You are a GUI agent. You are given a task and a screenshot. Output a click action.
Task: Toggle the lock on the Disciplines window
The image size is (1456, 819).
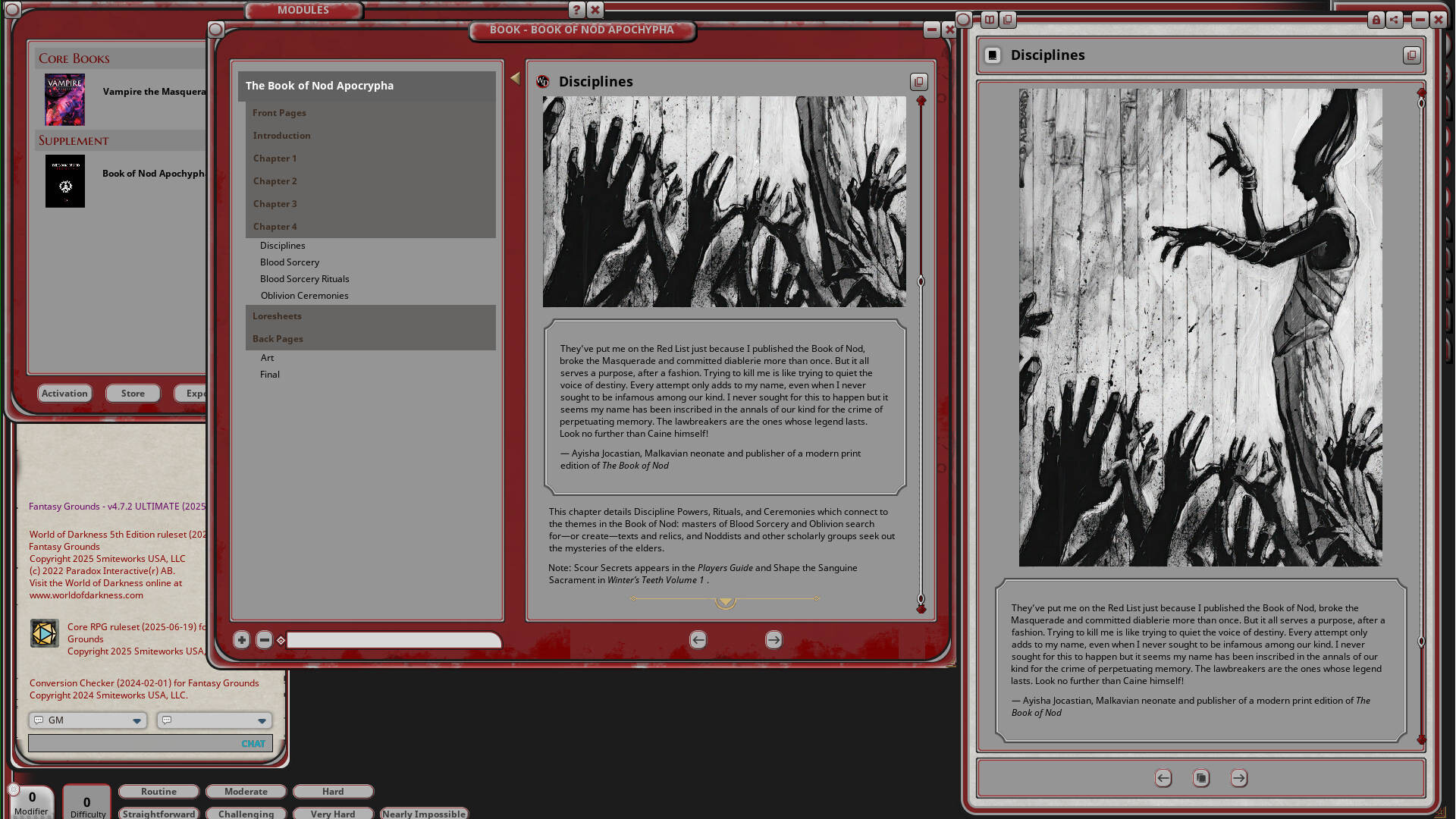[x=1376, y=20]
